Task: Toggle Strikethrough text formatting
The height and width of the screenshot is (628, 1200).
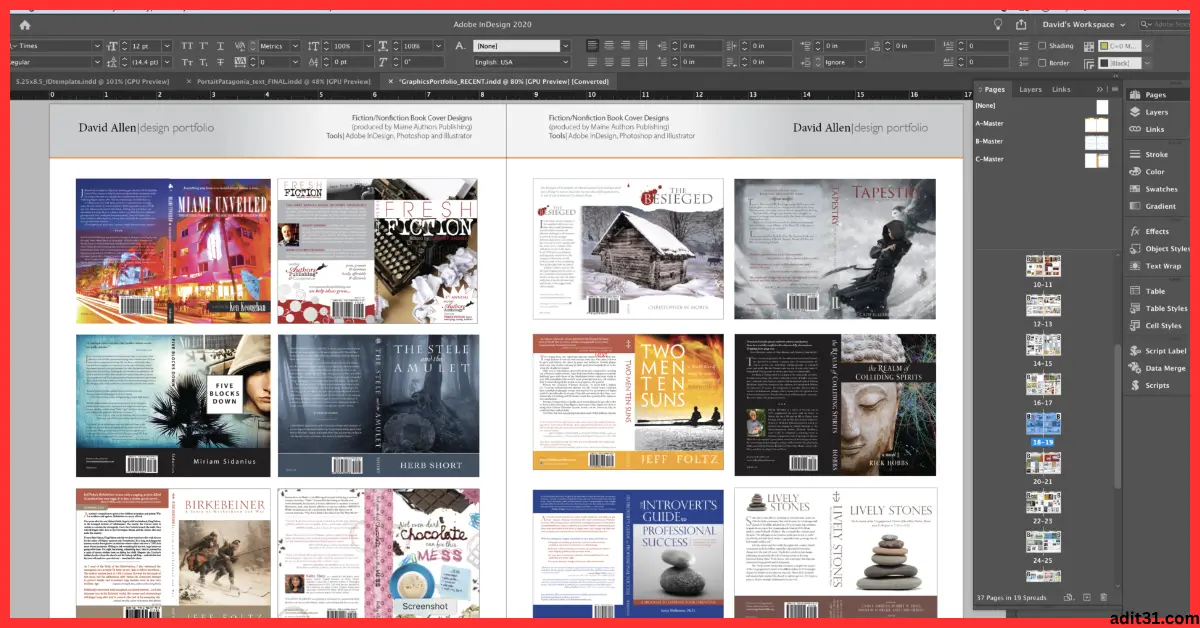Action: (220, 62)
